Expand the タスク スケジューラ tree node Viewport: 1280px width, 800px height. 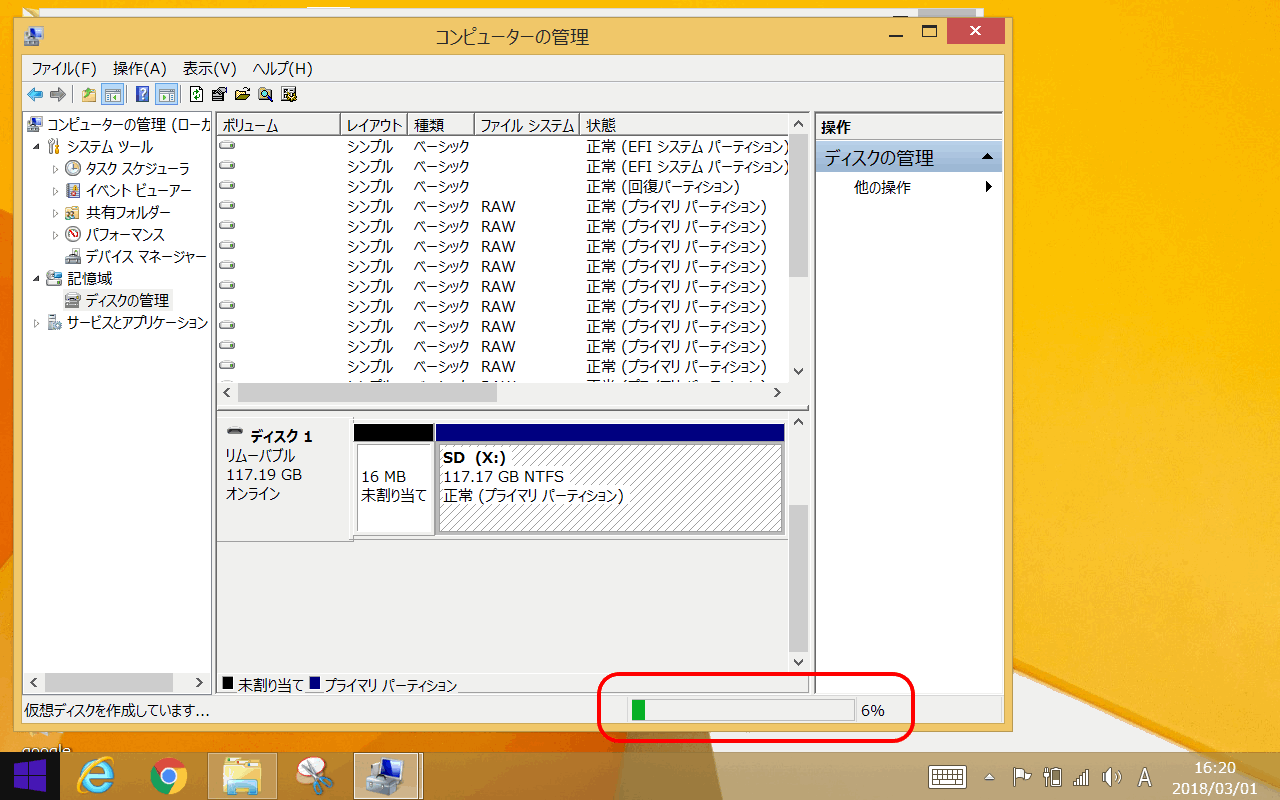(55, 169)
